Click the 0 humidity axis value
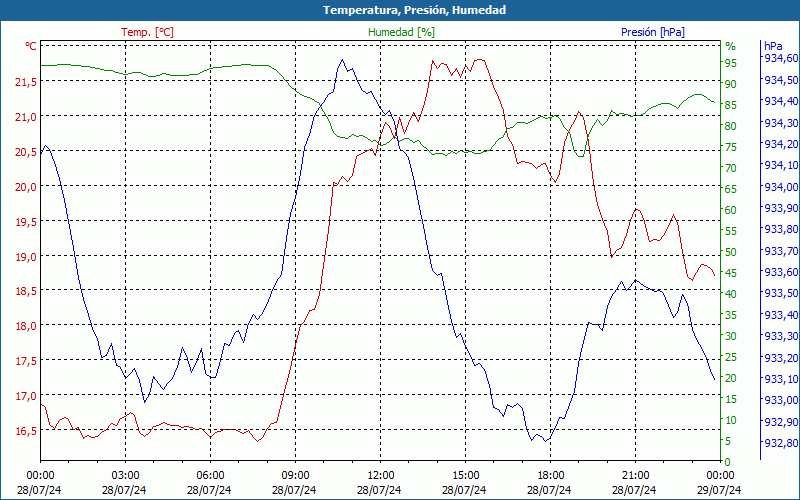800x500 pixels. 728,462
